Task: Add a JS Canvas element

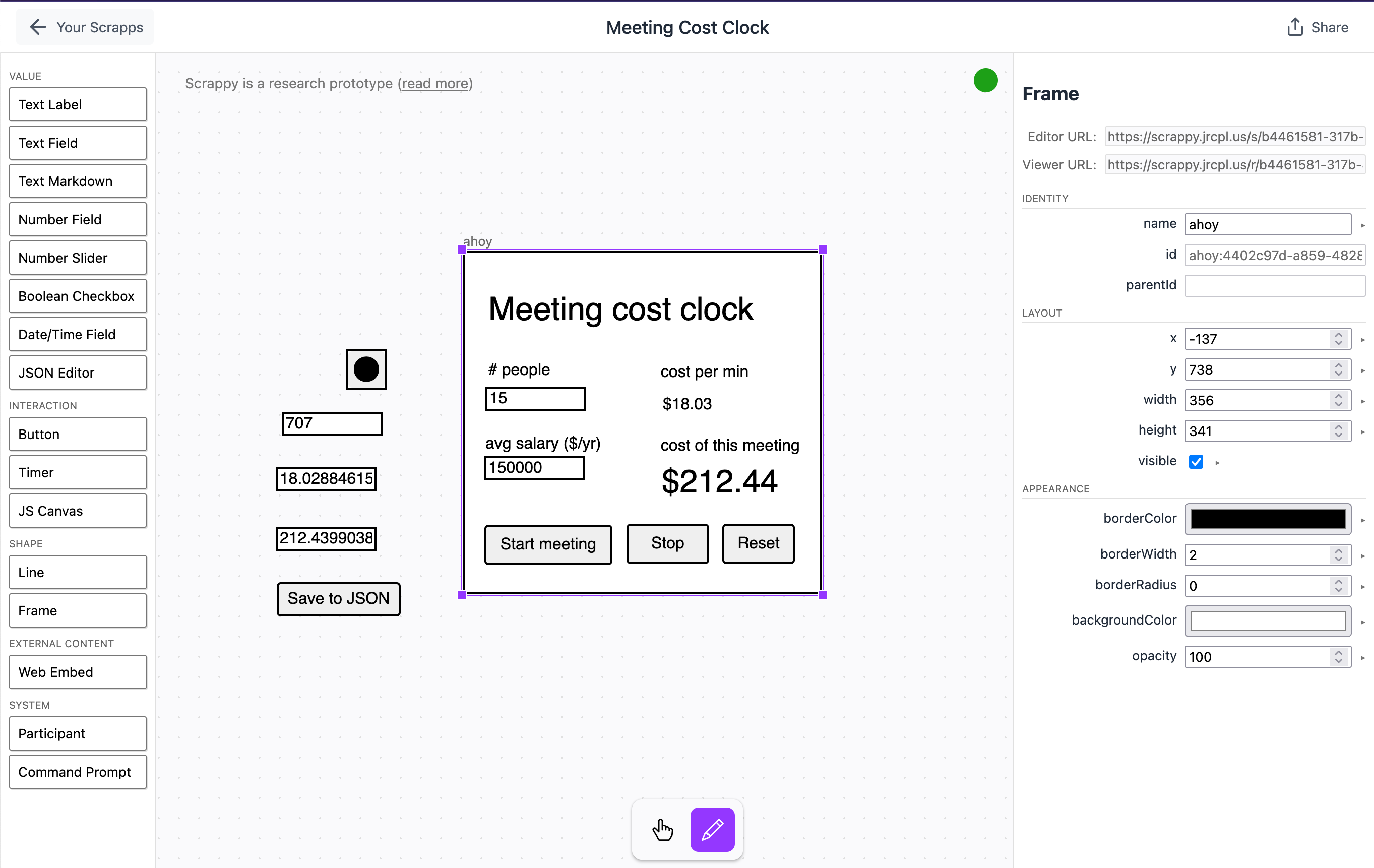Action: [x=78, y=511]
